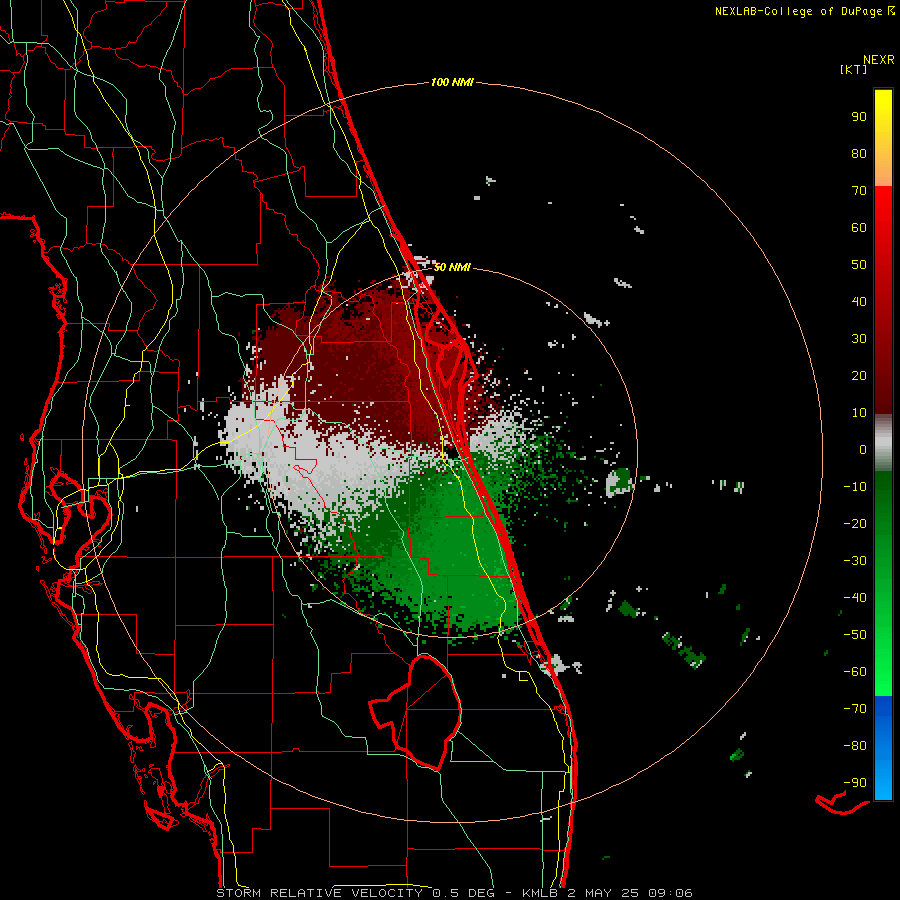
Task: Pick the red outbound segment of velocity scale
Action: click(x=883, y=300)
